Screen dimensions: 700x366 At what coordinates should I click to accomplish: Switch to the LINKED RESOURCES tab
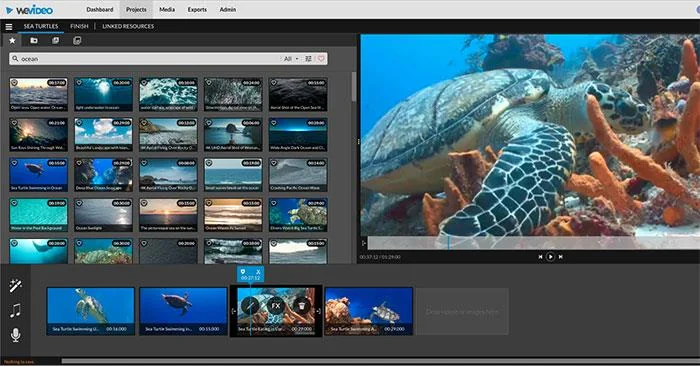click(x=128, y=26)
